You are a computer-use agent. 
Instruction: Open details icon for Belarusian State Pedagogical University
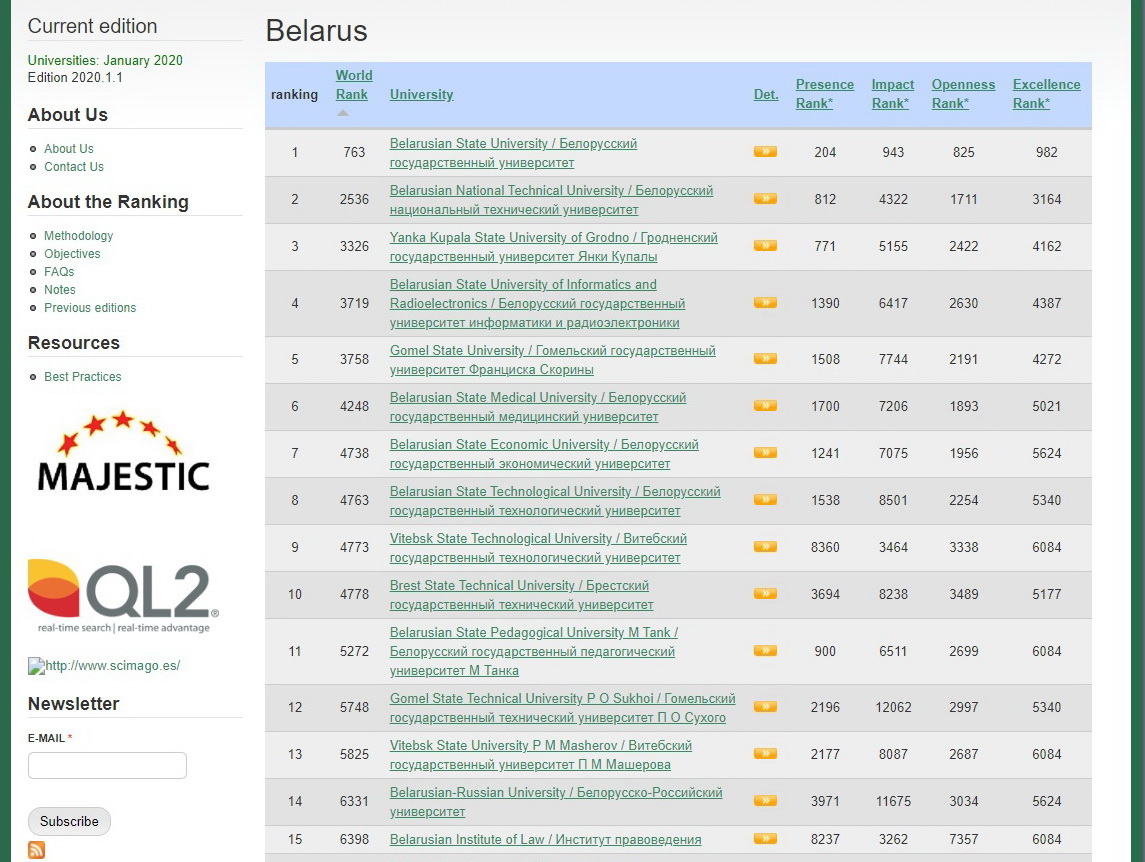pos(765,650)
